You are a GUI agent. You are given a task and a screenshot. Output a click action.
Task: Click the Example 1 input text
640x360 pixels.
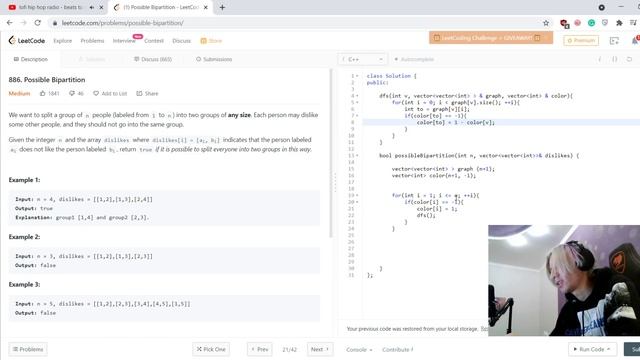tap(84, 199)
